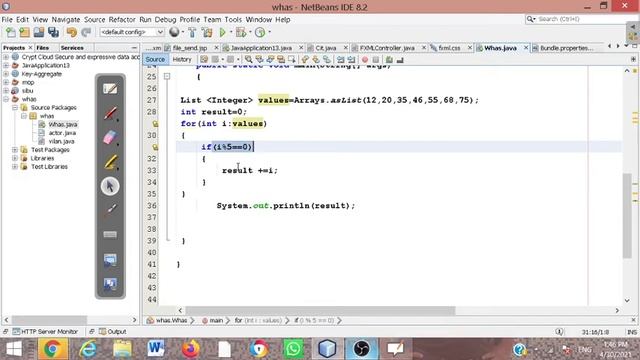Open the Tools menu
The height and width of the screenshot is (360, 640).
coord(233,20)
